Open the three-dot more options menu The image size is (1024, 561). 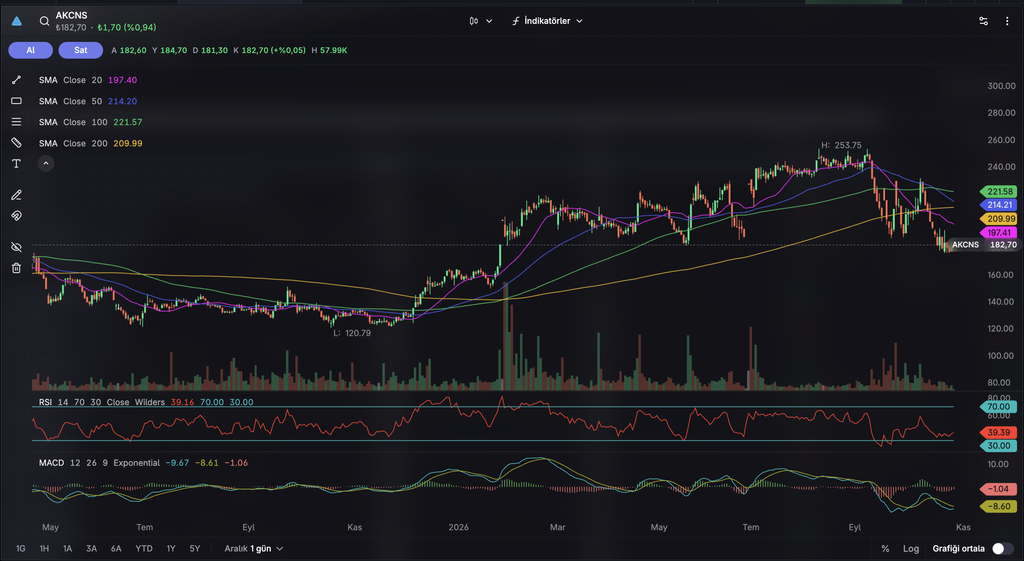pos(1007,21)
